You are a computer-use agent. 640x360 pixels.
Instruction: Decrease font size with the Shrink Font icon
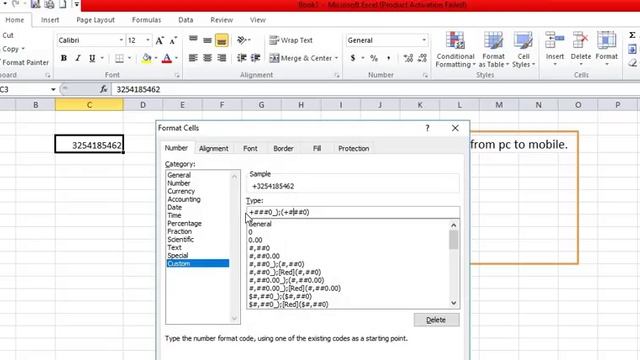click(x=173, y=40)
